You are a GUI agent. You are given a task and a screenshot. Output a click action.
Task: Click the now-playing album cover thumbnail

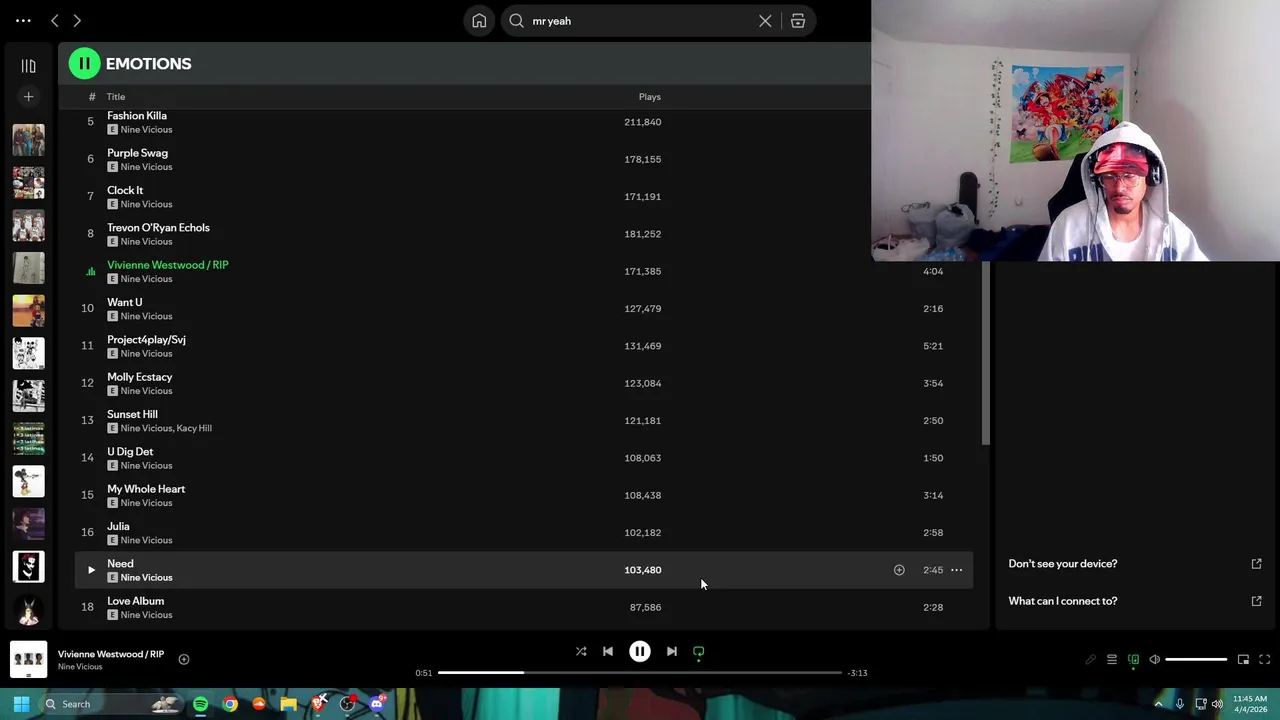tap(28, 659)
